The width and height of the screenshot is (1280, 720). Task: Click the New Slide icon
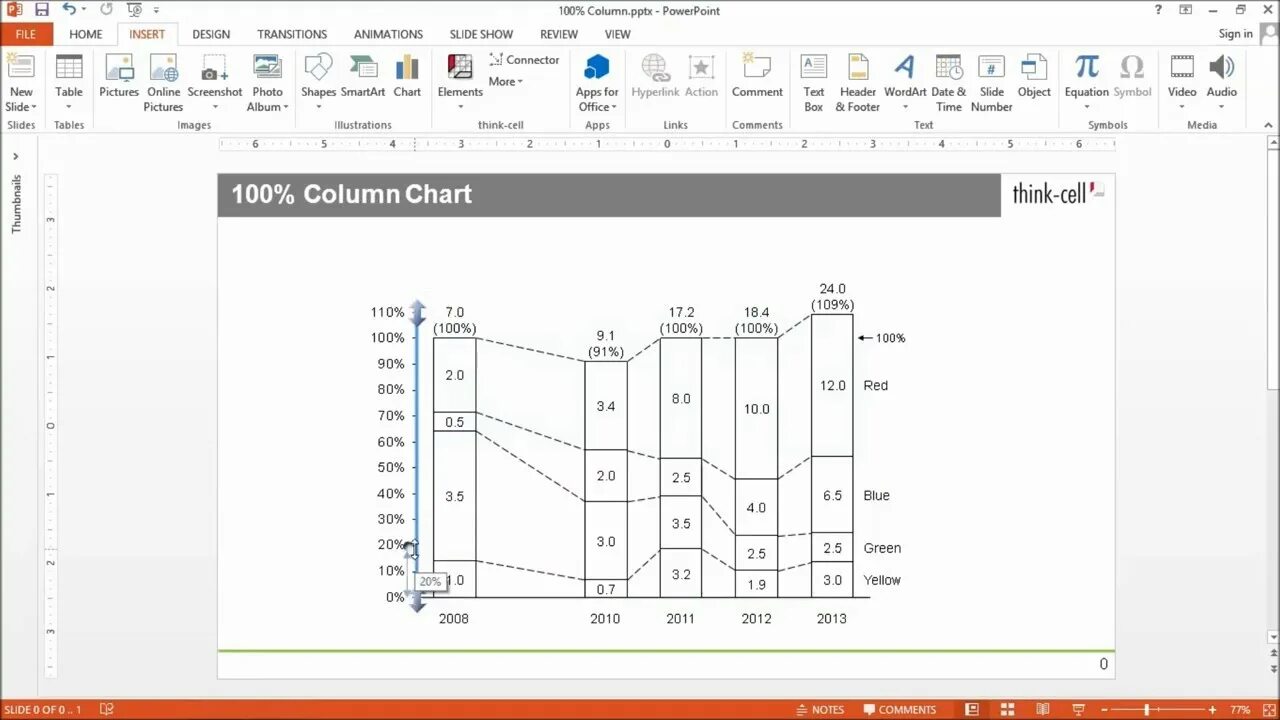pos(21,66)
